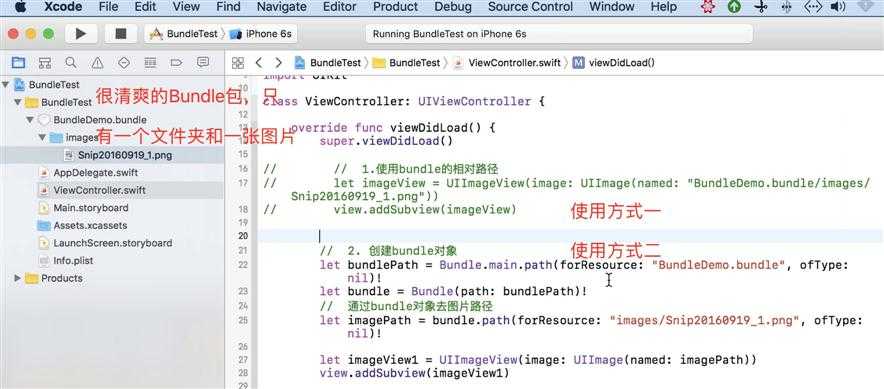Choose iPhone 6s run destination
The height and width of the screenshot is (389, 884).
click(261, 34)
